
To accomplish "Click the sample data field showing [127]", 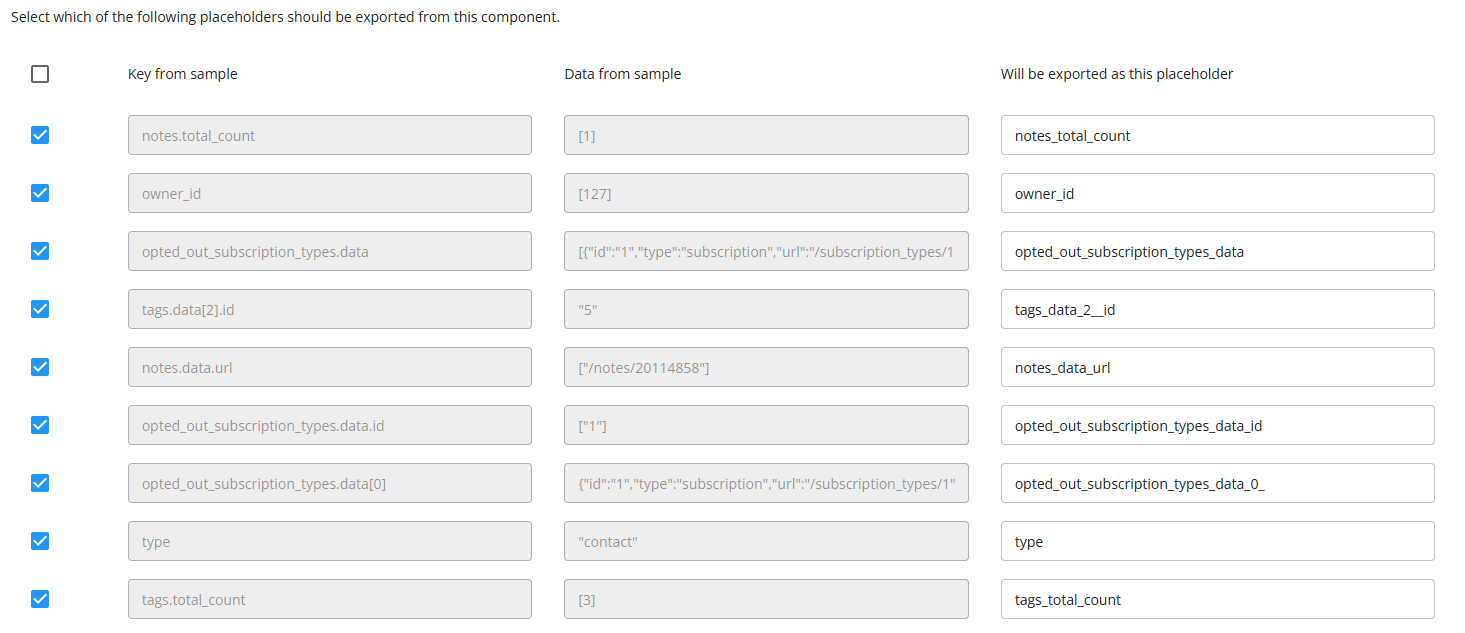I will (766, 192).
